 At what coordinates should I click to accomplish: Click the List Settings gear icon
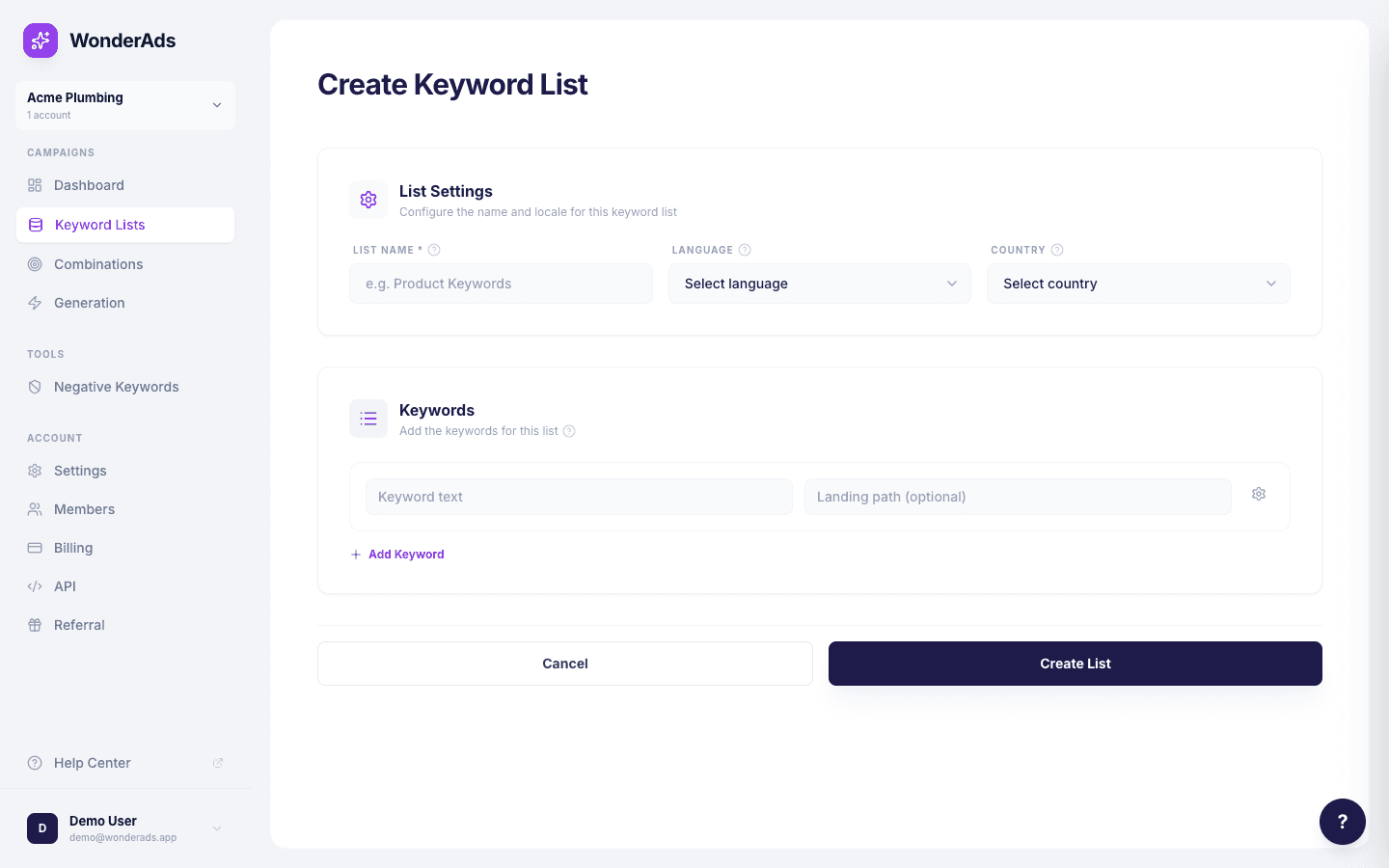click(368, 199)
